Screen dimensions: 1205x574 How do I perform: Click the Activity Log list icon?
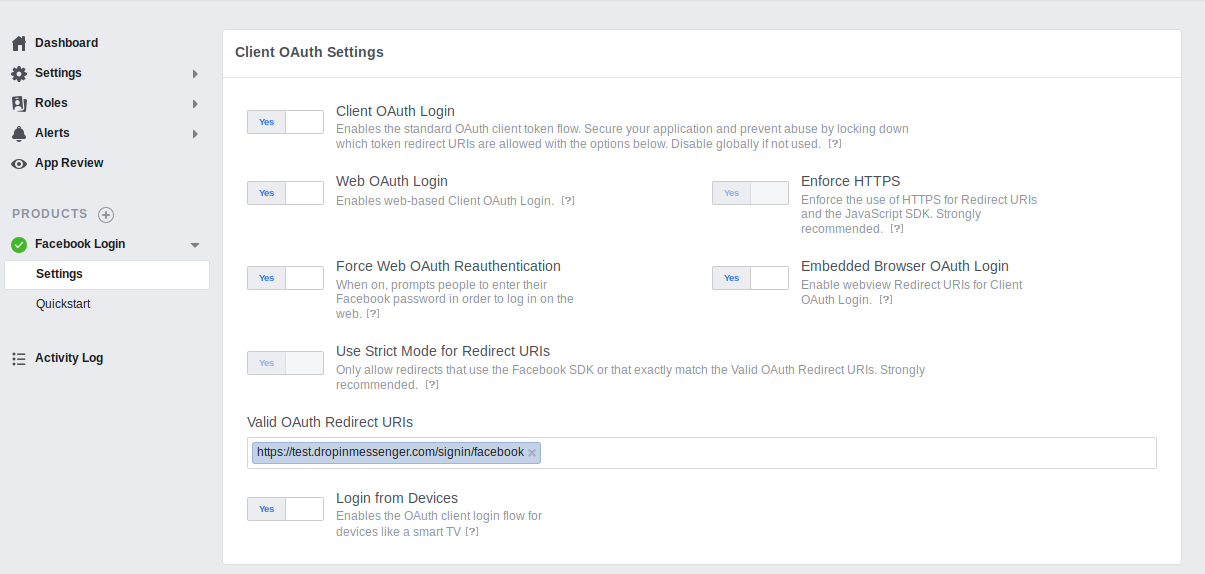coord(19,358)
